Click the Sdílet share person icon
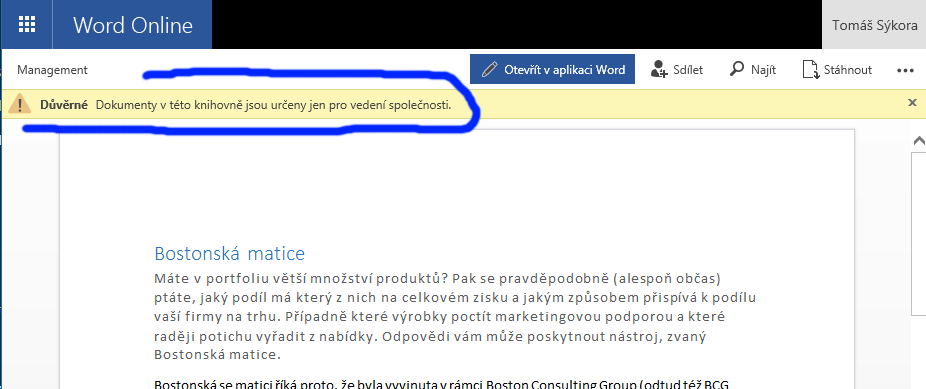Image resolution: width=926 pixels, height=389 pixels. click(x=659, y=69)
